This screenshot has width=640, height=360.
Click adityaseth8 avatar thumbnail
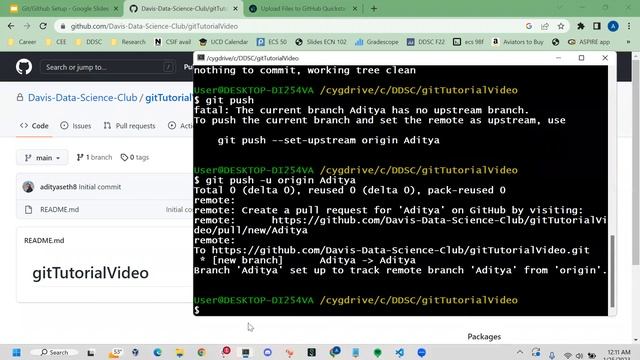pyautogui.click(x=29, y=187)
